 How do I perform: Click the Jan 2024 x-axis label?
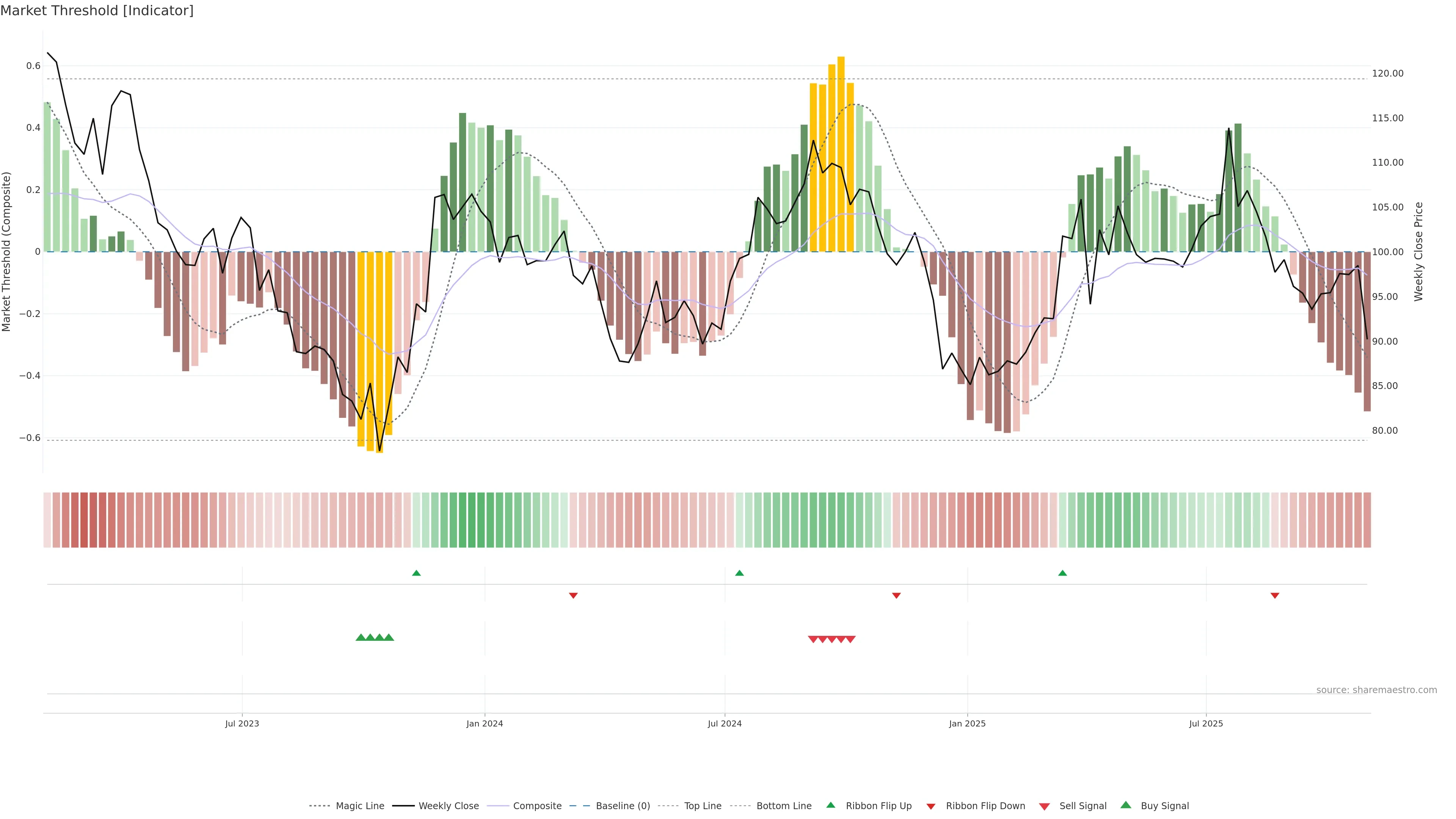[x=485, y=724]
